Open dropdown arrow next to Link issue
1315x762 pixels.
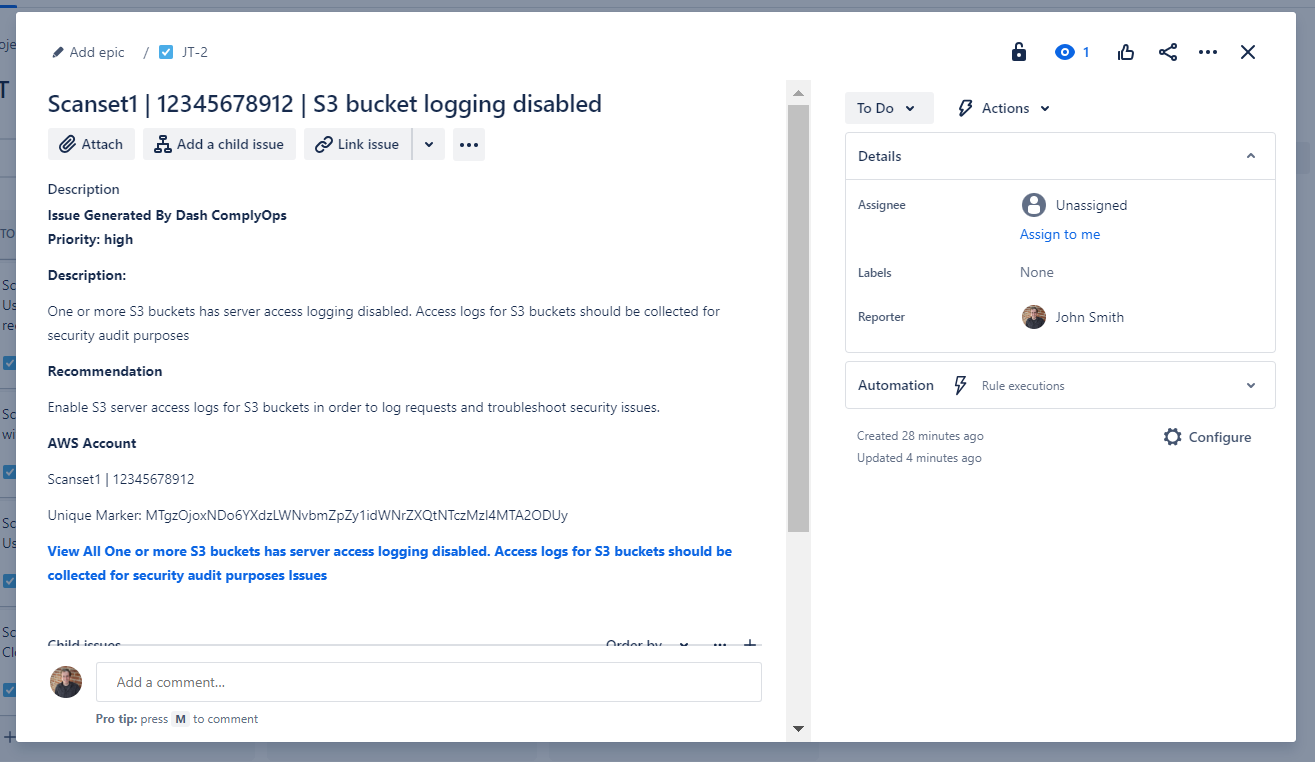pos(429,144)
